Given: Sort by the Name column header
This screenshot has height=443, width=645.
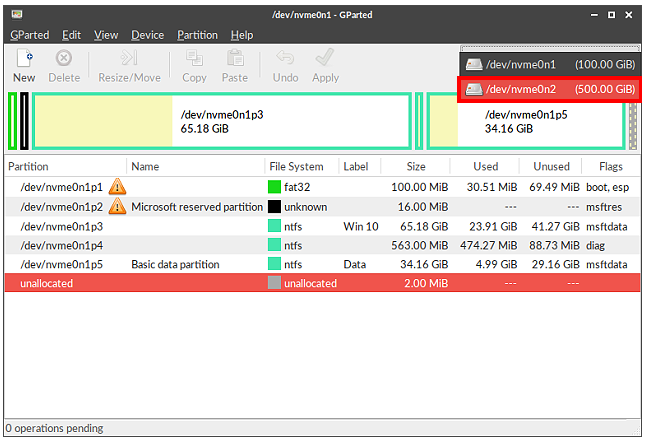Looking at the screenshot, I should (x=196, y=167).
